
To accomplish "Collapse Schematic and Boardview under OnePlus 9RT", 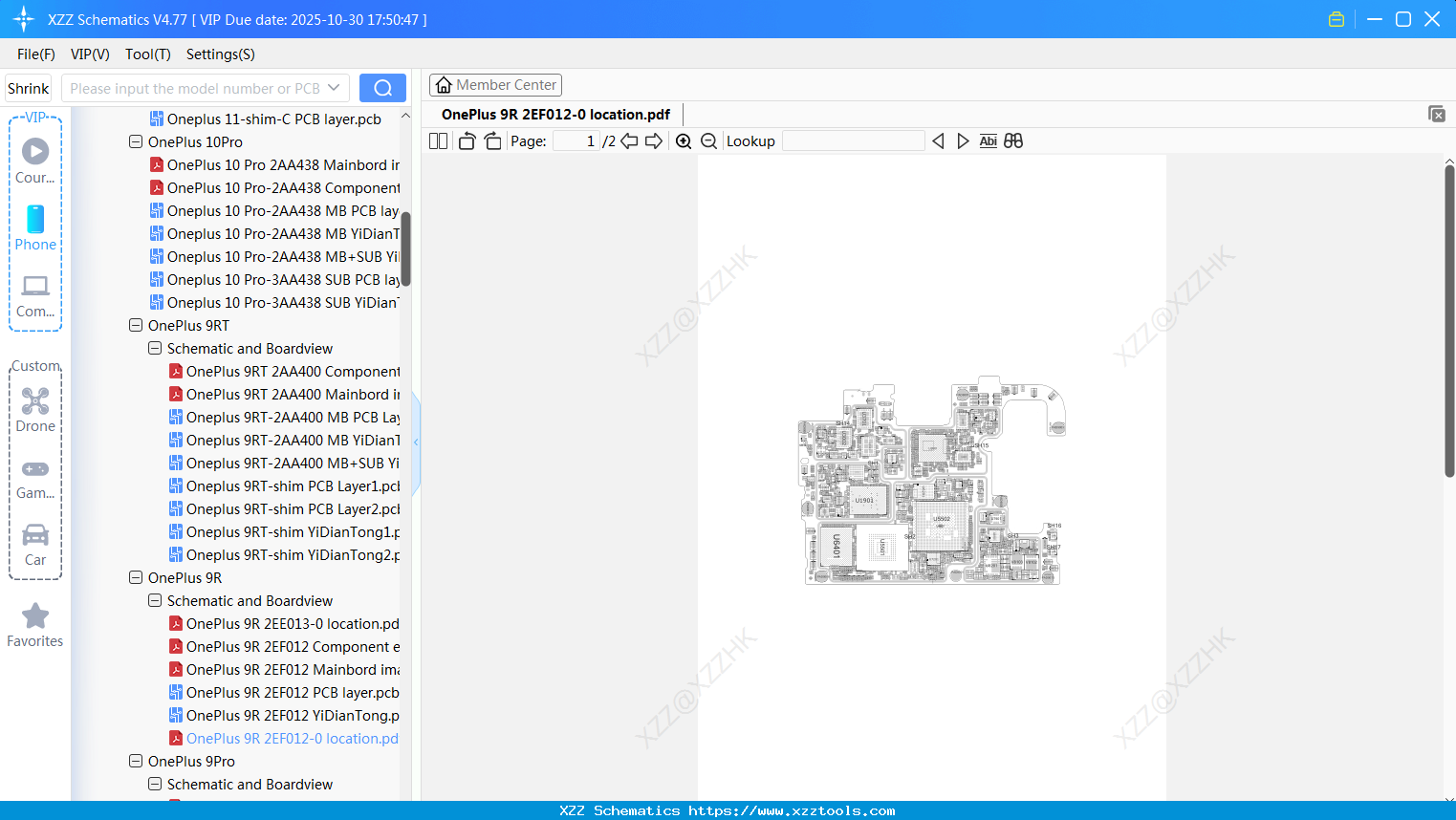I will click(154, 348).
